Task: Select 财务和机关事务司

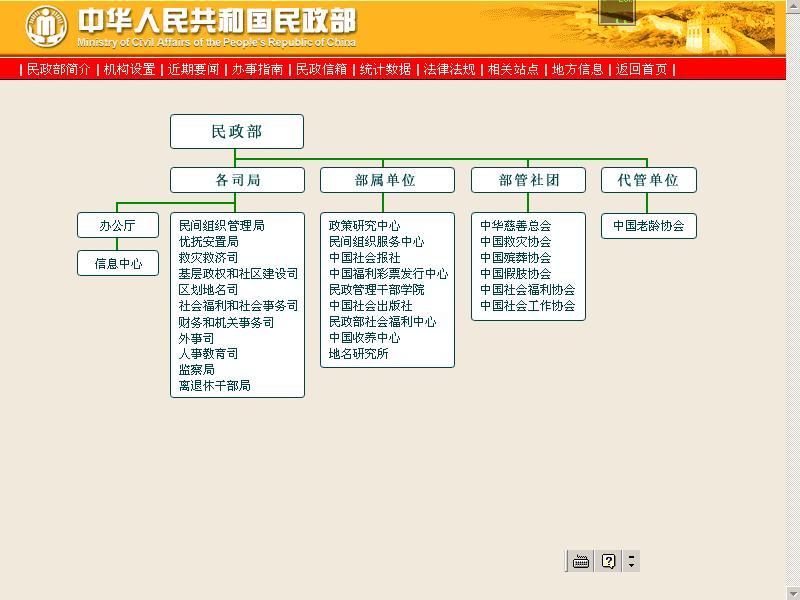Action: tap(227, 322)
